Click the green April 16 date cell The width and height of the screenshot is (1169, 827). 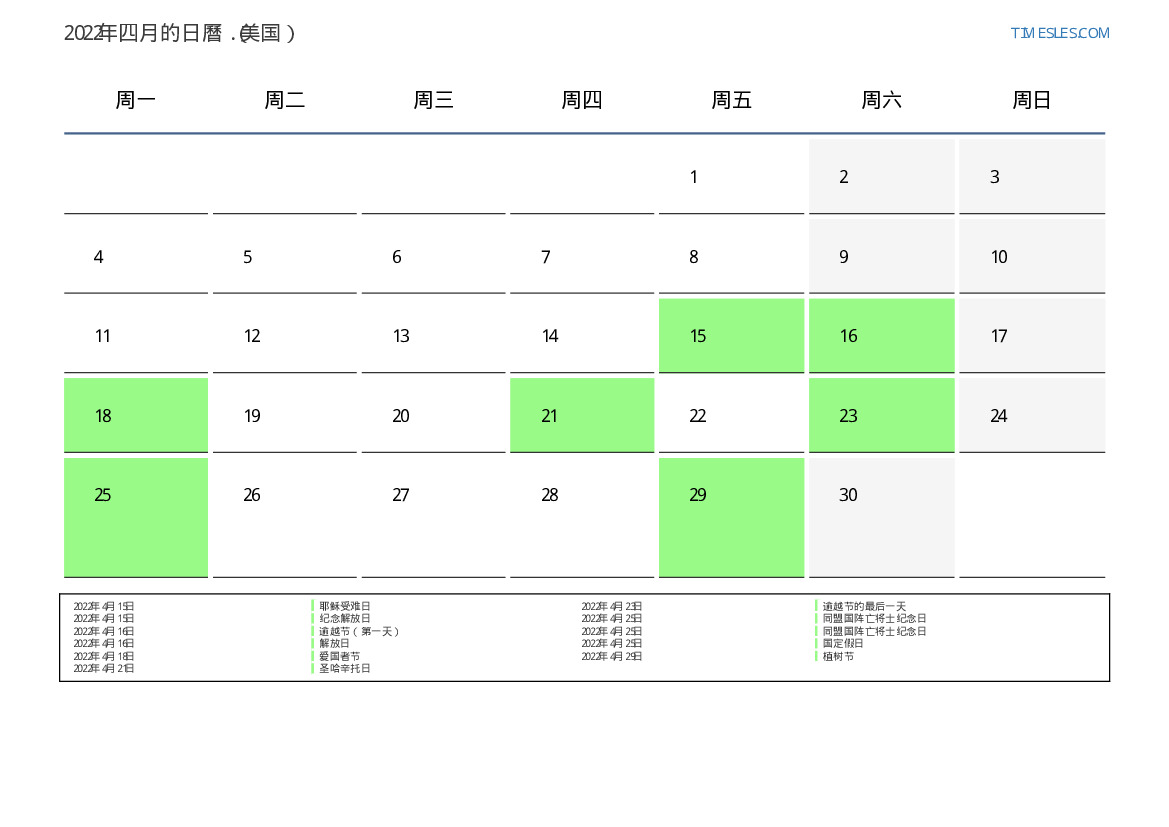coord(881,336)
